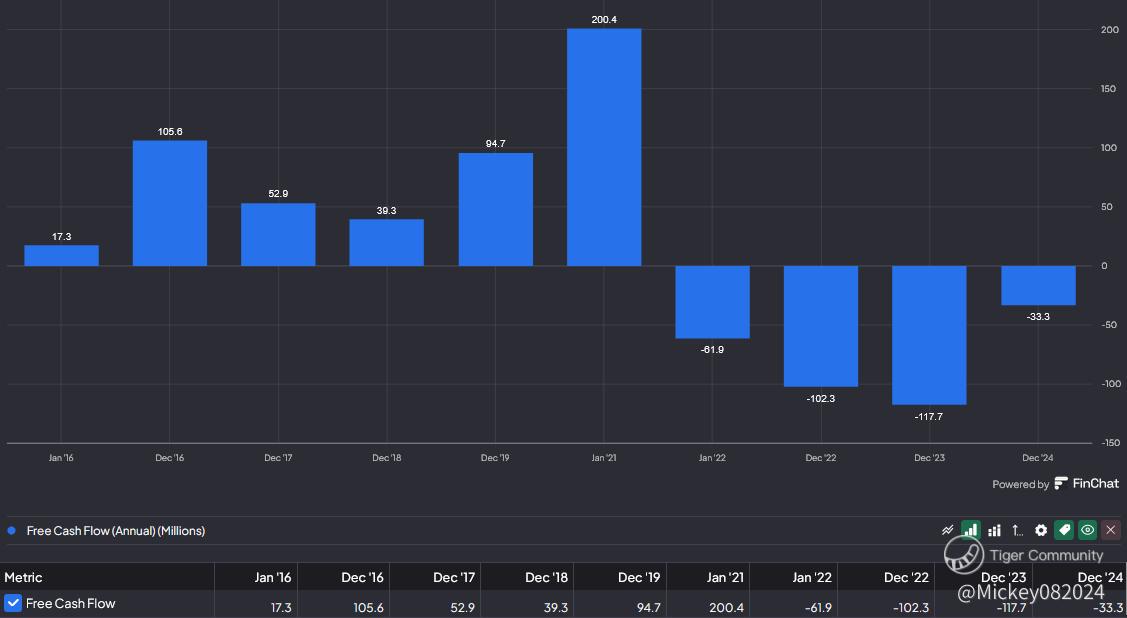Click the table cell value -61.9
Screen dimensions: 1127x618
(x=817, y=607)
